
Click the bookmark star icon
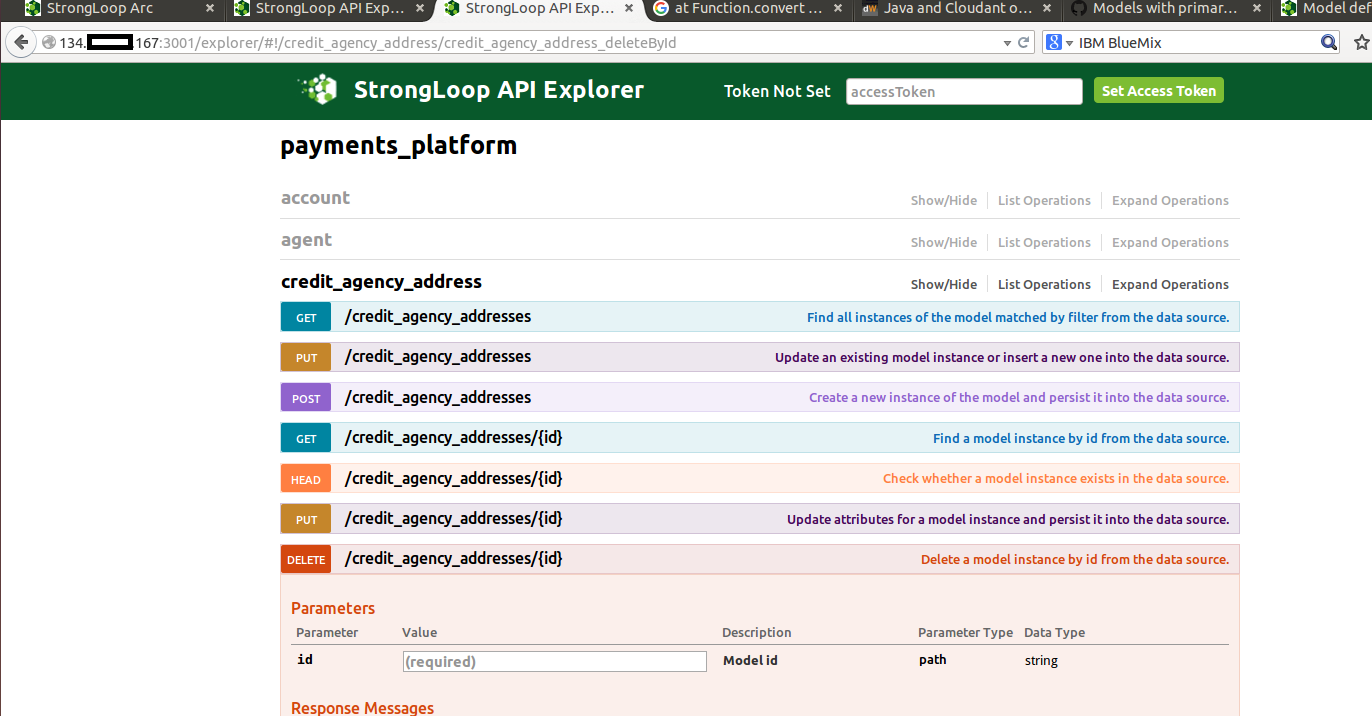coord(1360,43)
